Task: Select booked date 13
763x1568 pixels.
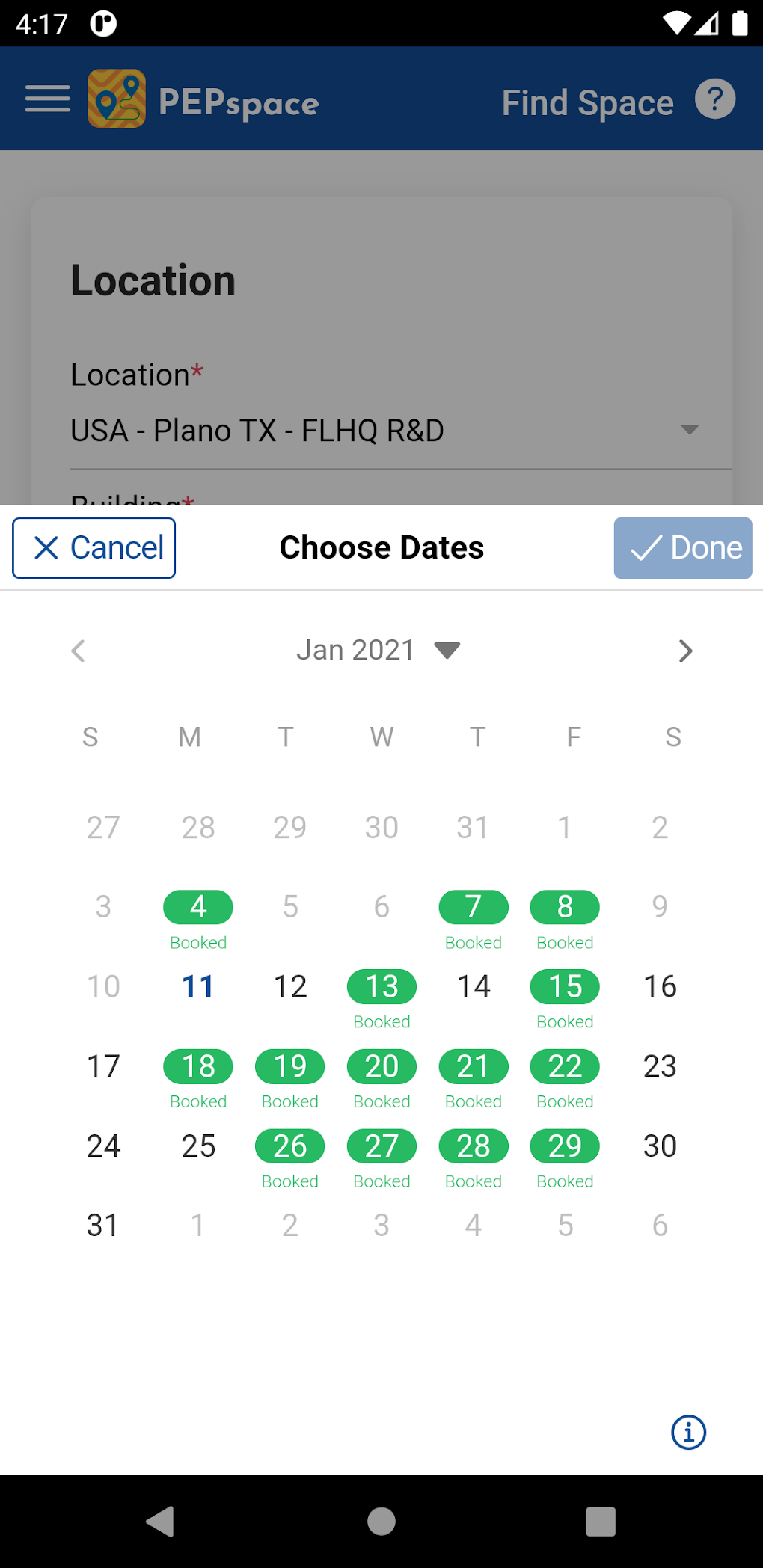Action: tap(381, 987)
